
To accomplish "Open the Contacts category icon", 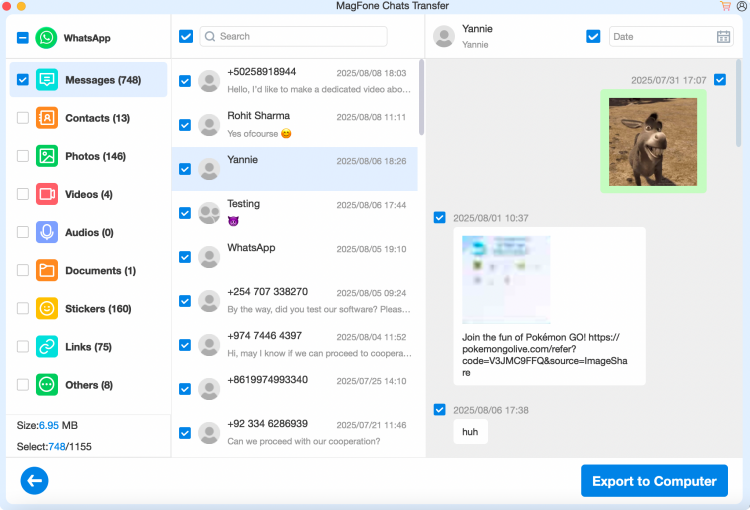I will [x=47, y=118].
